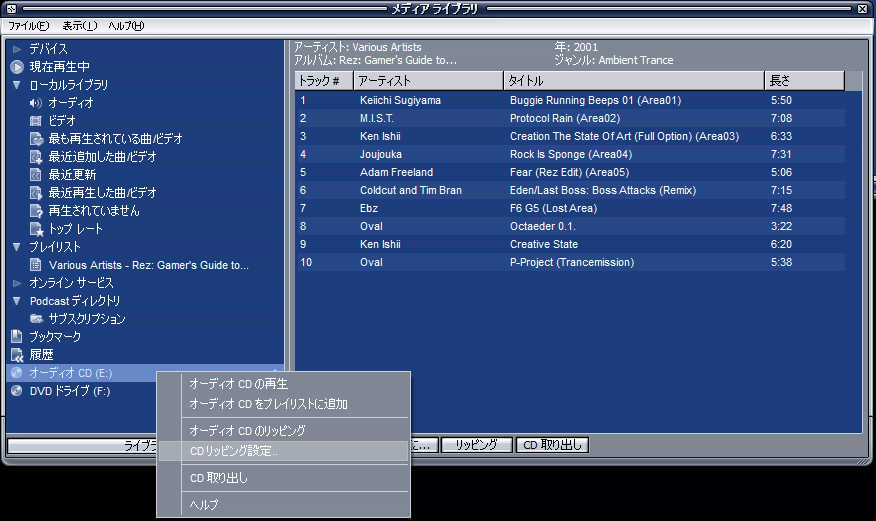Image resolution: width=876 pixels, height=521 pixels.
Task: Click the ライブラリ button at bottom left
Action: (x=83, y=445)
